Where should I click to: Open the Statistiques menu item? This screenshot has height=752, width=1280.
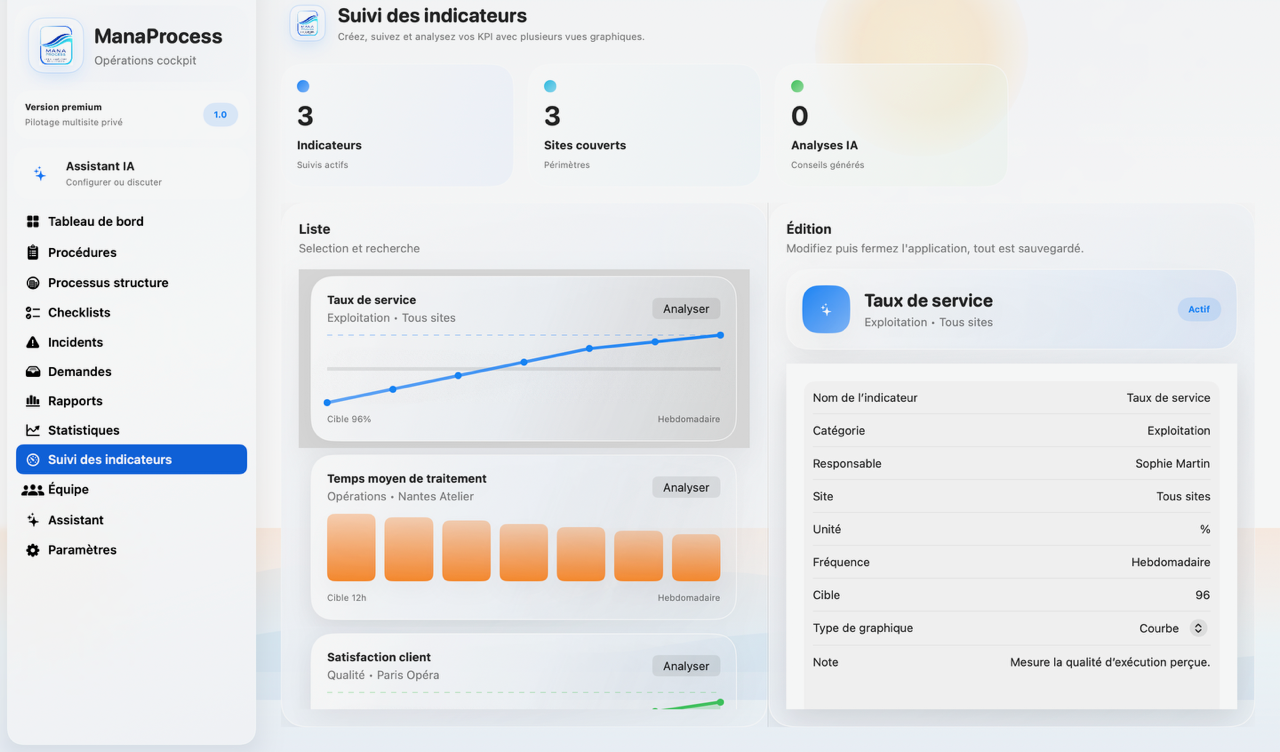point(84,430)
